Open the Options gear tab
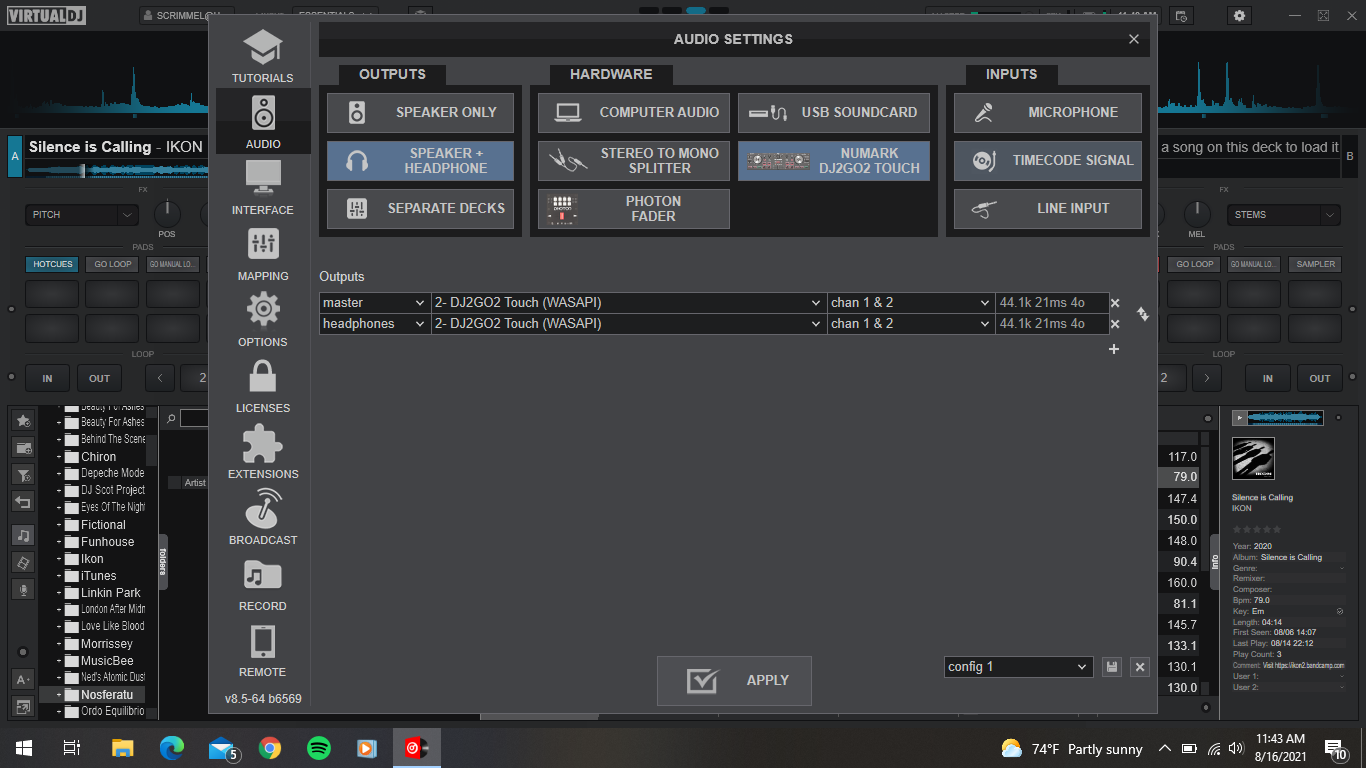 click(x=263, y=320)
